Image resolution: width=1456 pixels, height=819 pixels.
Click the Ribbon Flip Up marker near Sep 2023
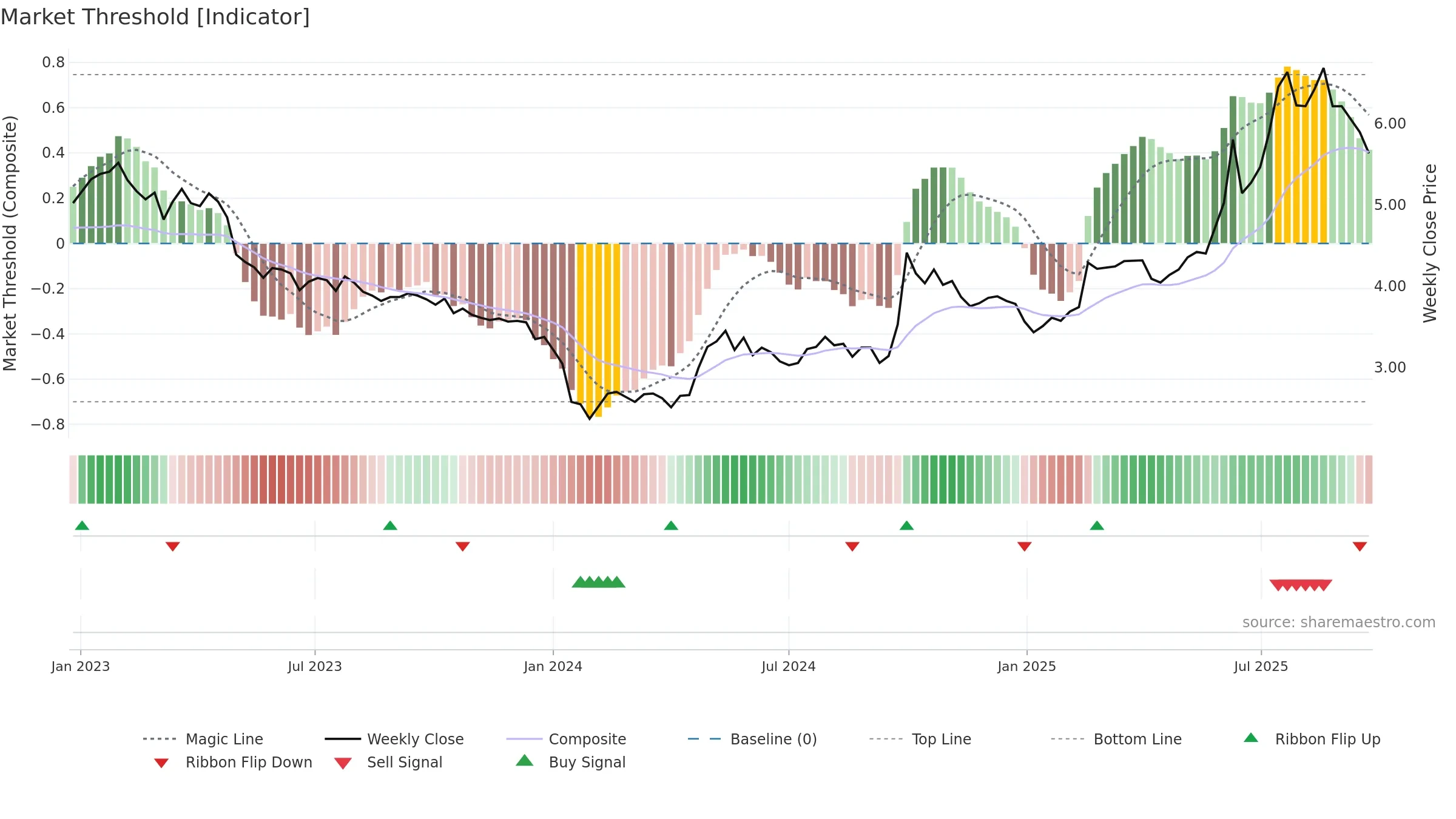[390, 525]
